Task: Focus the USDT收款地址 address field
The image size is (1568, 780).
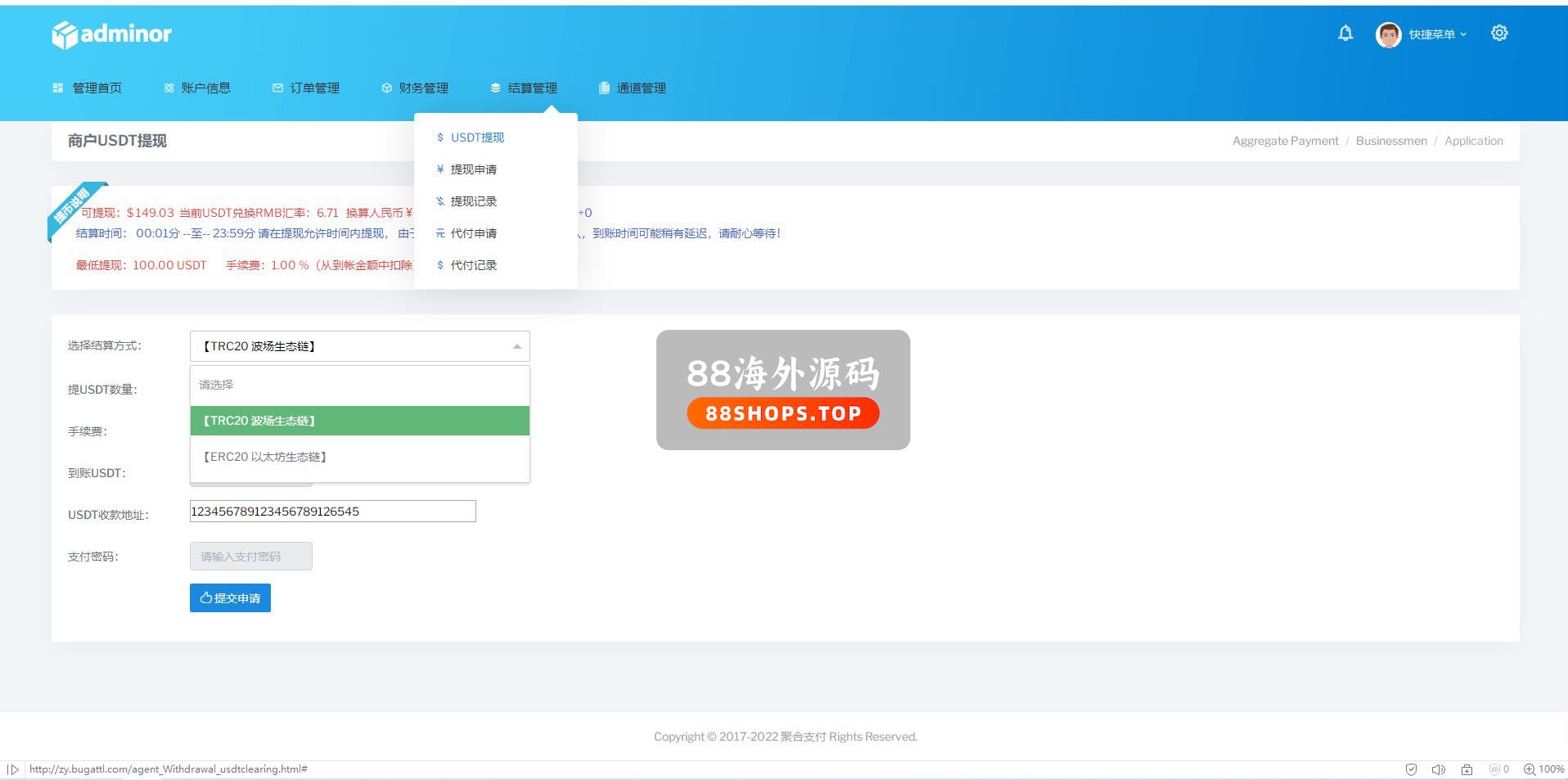Action: [x=332, y=512]
